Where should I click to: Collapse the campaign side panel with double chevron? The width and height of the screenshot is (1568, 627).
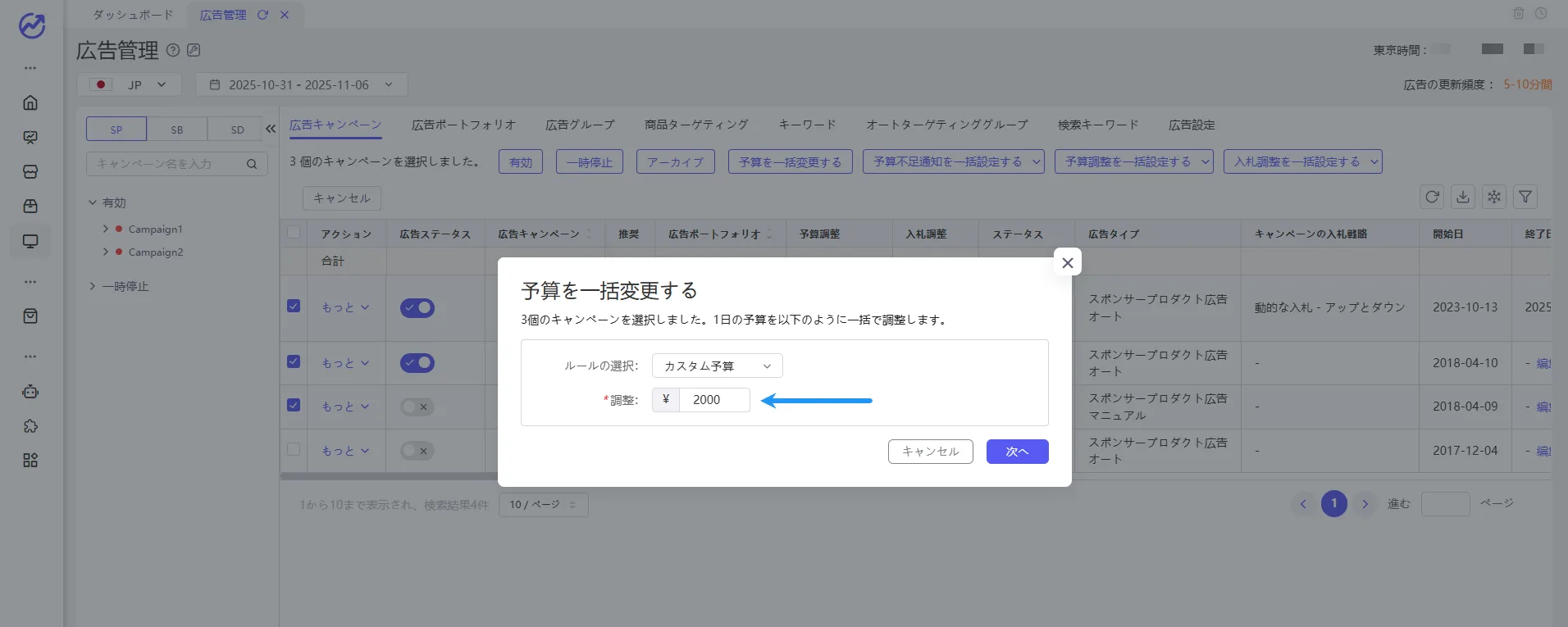click(271, 129)
